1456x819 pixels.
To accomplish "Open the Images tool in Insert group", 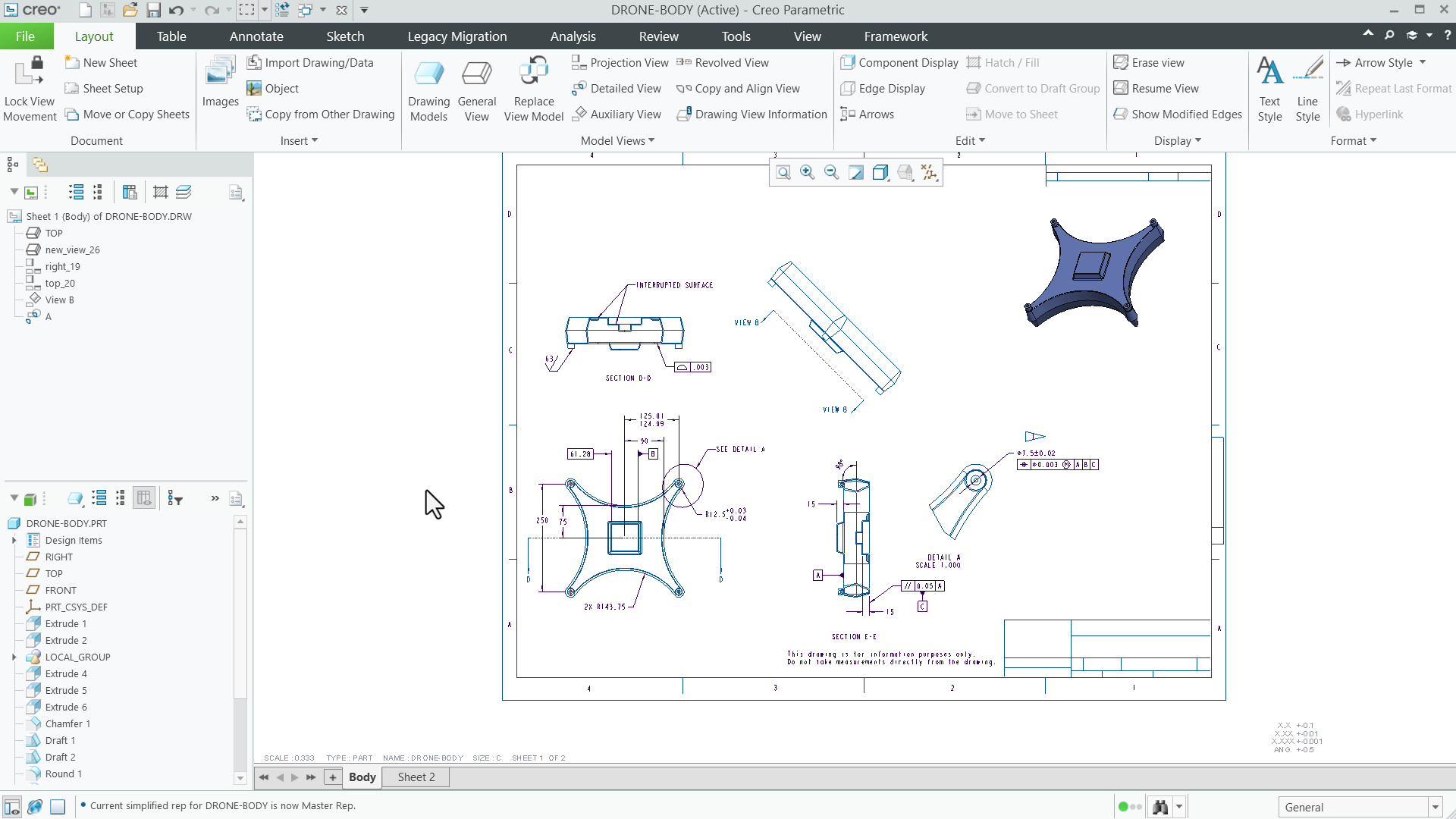I will [219, 83].
